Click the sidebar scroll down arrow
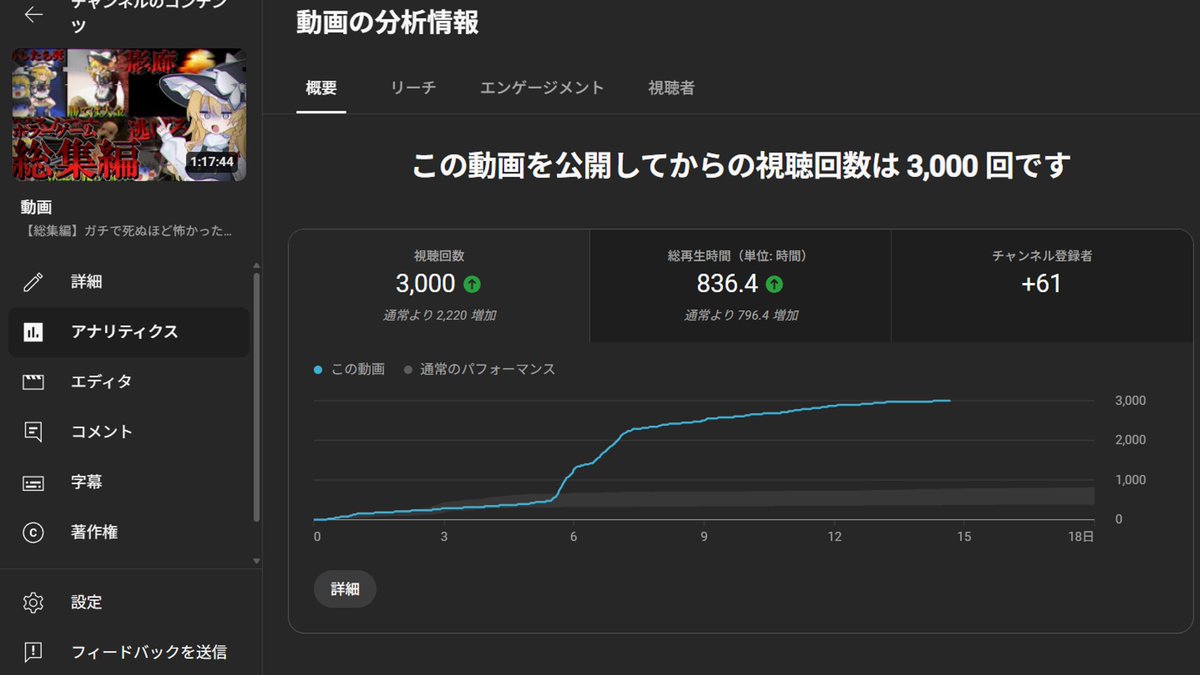The image size is (1200, 675). pos(256,561)
